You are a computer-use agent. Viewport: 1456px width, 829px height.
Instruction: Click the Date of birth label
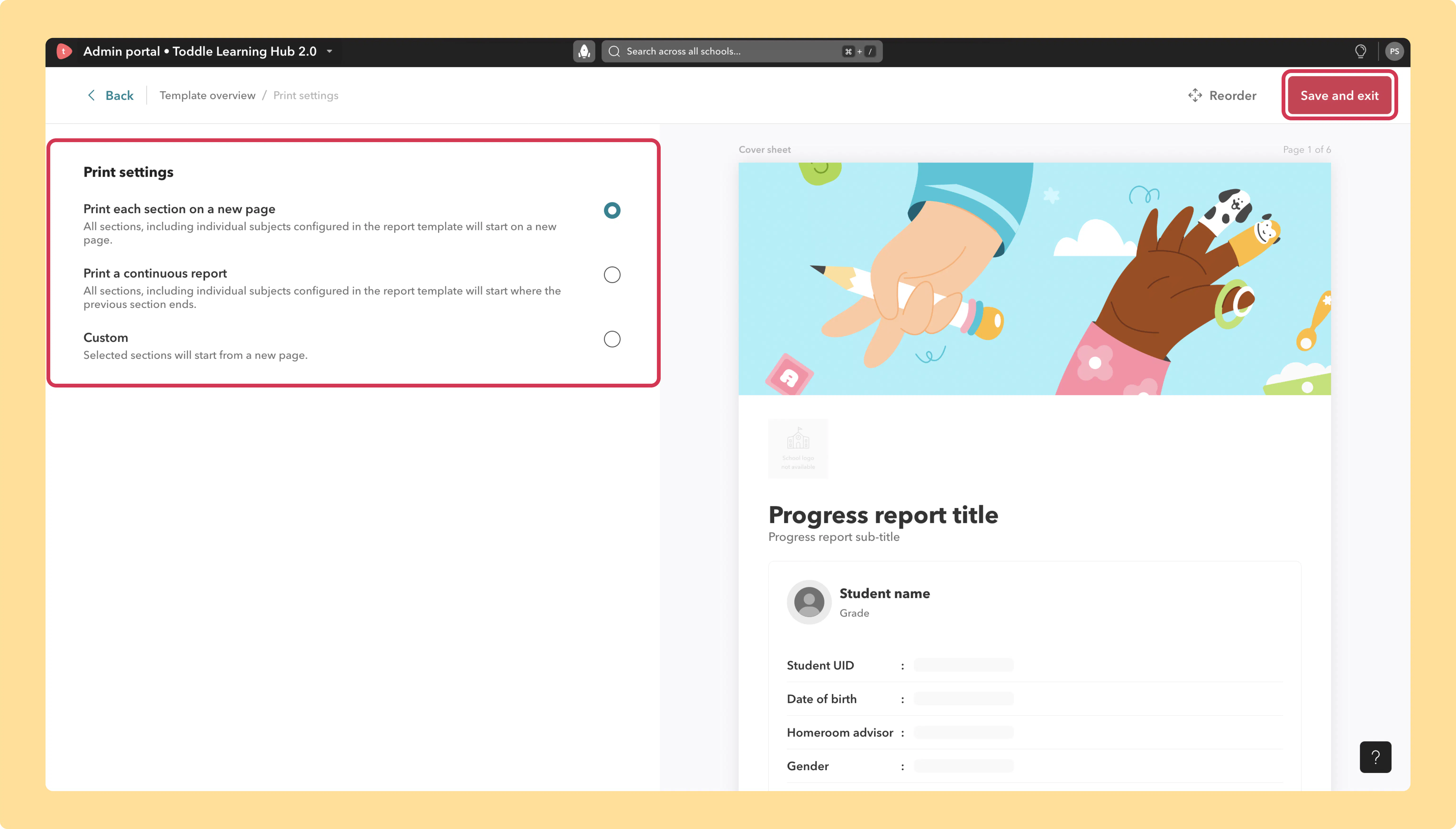[821, 699]
